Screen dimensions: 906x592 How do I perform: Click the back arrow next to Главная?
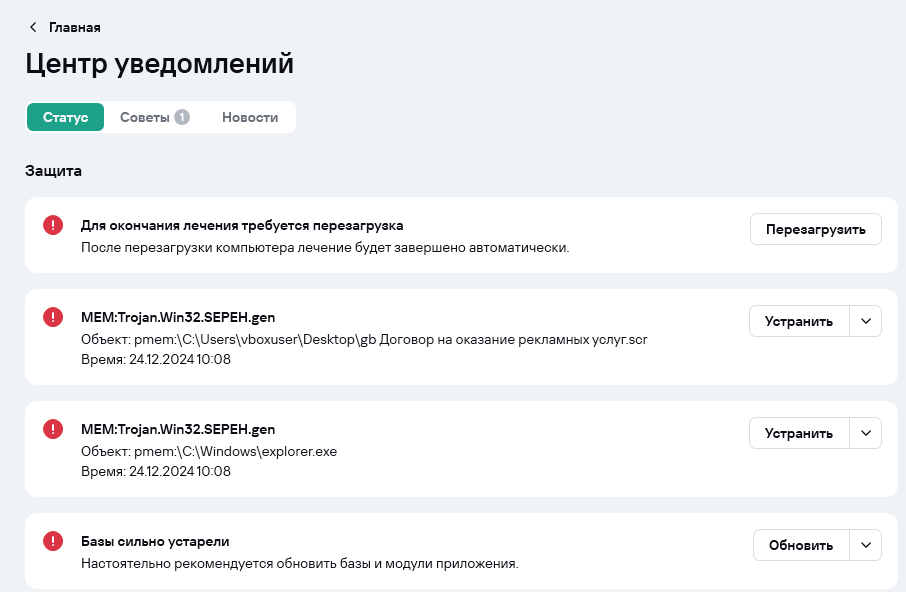pyautogui.click(x=33, y=27)
